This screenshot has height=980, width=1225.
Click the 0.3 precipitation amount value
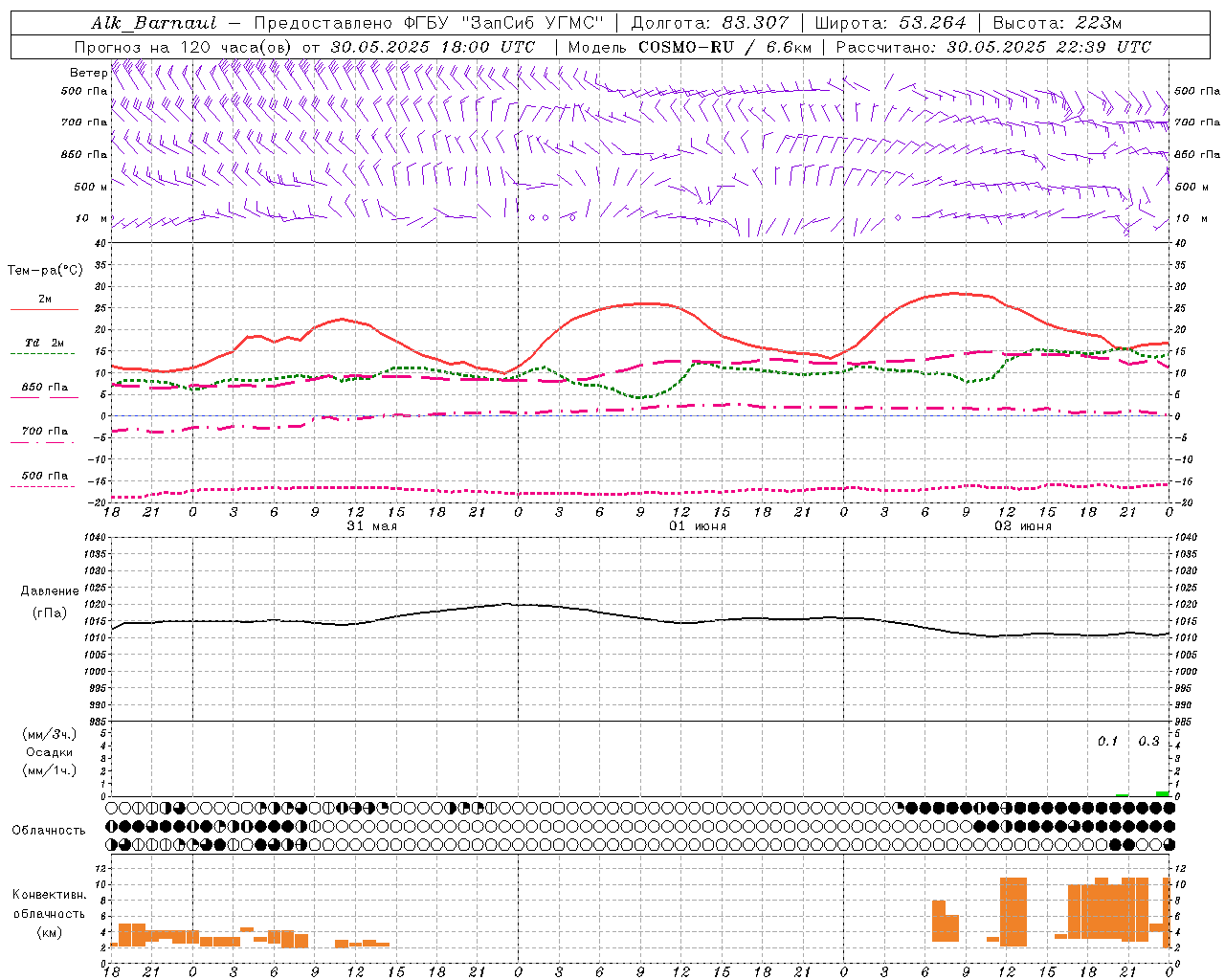(1148, 742)
